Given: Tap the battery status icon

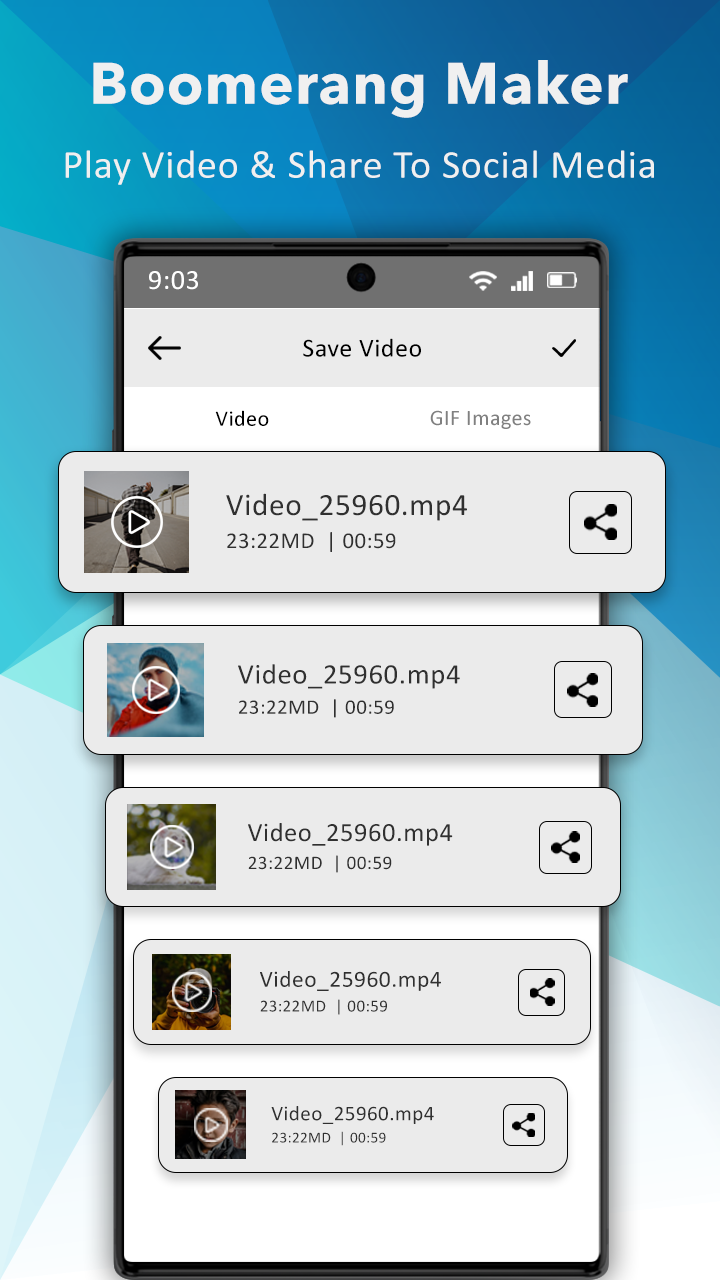Looking at the screenshot, I should (x=562, y=281).
